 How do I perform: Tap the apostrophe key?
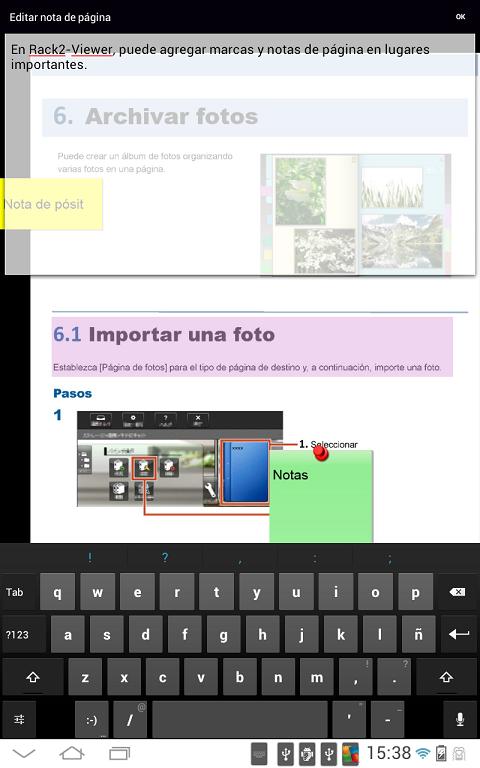[x=349, y=720]
